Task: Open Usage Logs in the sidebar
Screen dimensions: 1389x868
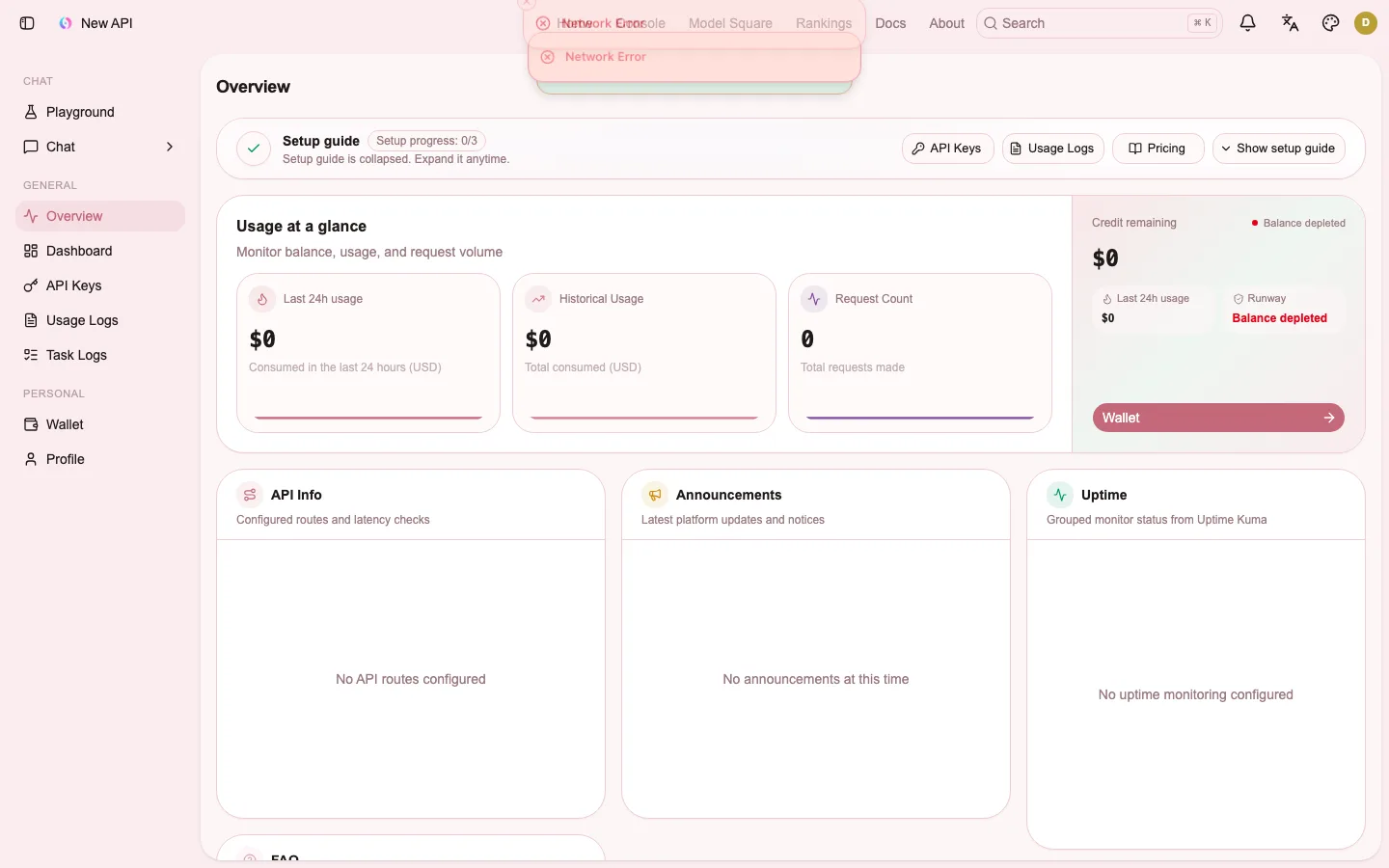Action: pos(100,320)
